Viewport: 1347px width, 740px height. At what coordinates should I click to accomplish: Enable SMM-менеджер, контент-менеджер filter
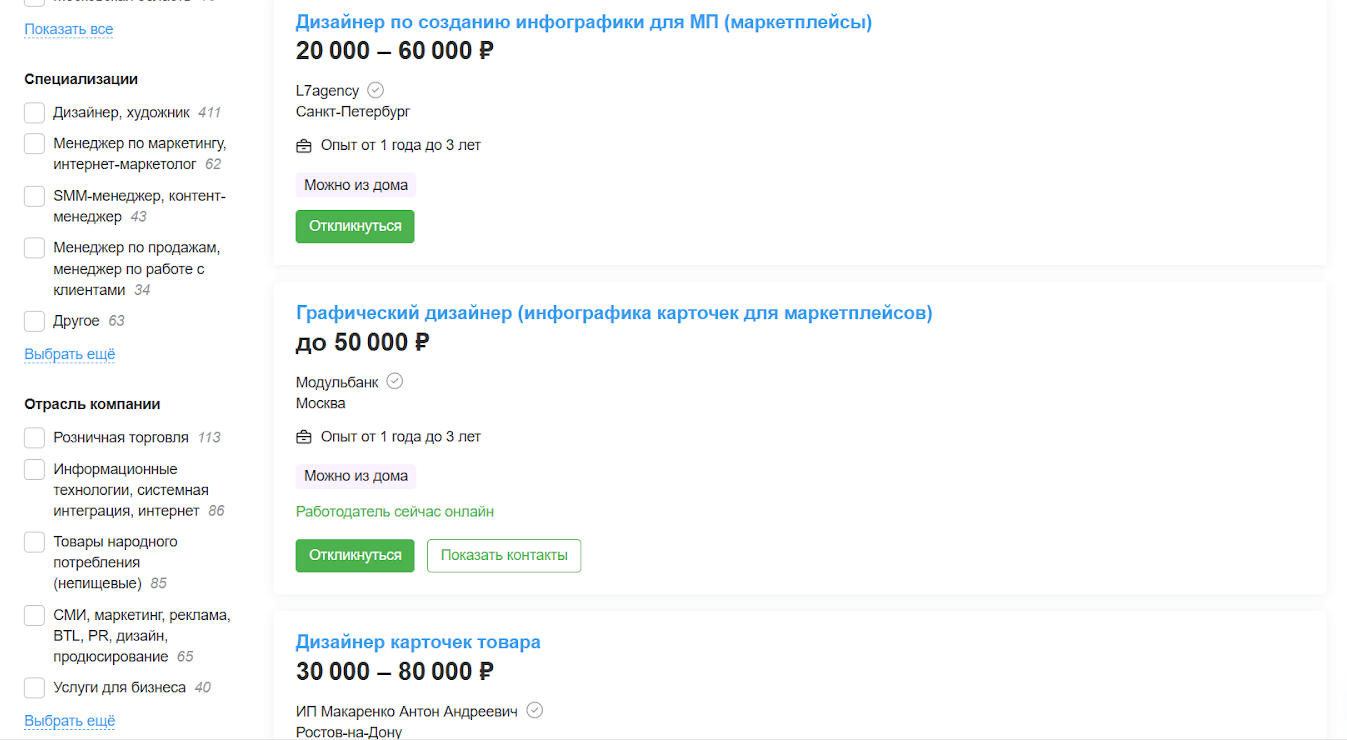(x=34, y=196)
